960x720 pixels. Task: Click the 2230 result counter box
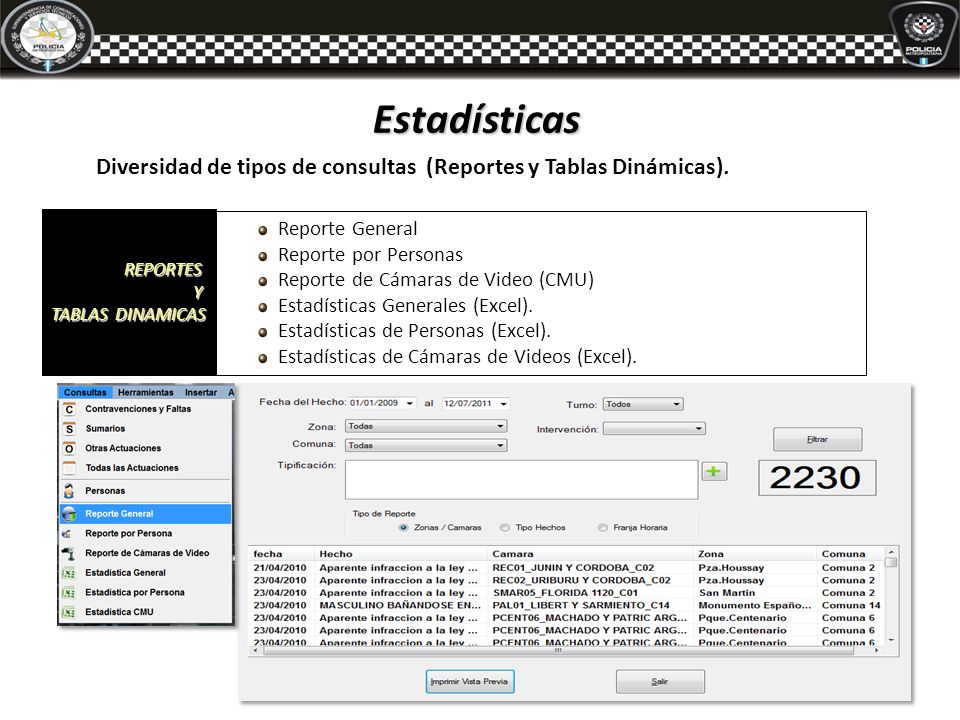coord(817,478)
